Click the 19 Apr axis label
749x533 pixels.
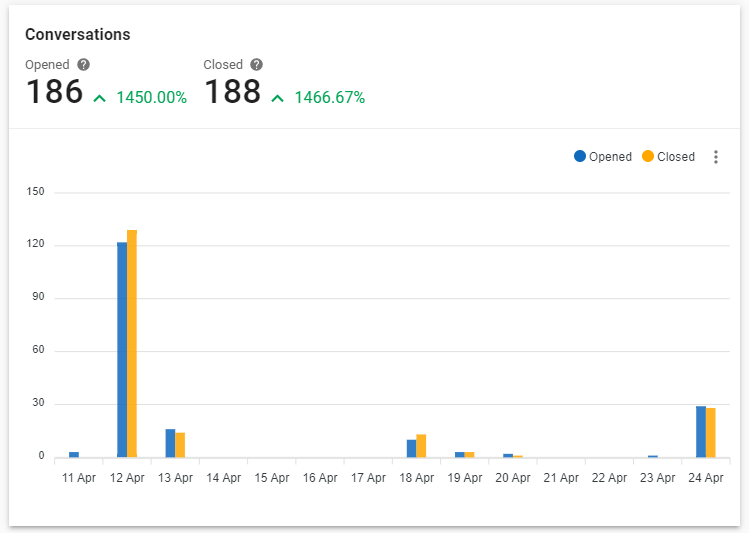pyautogui.click(x=465, y=478)
